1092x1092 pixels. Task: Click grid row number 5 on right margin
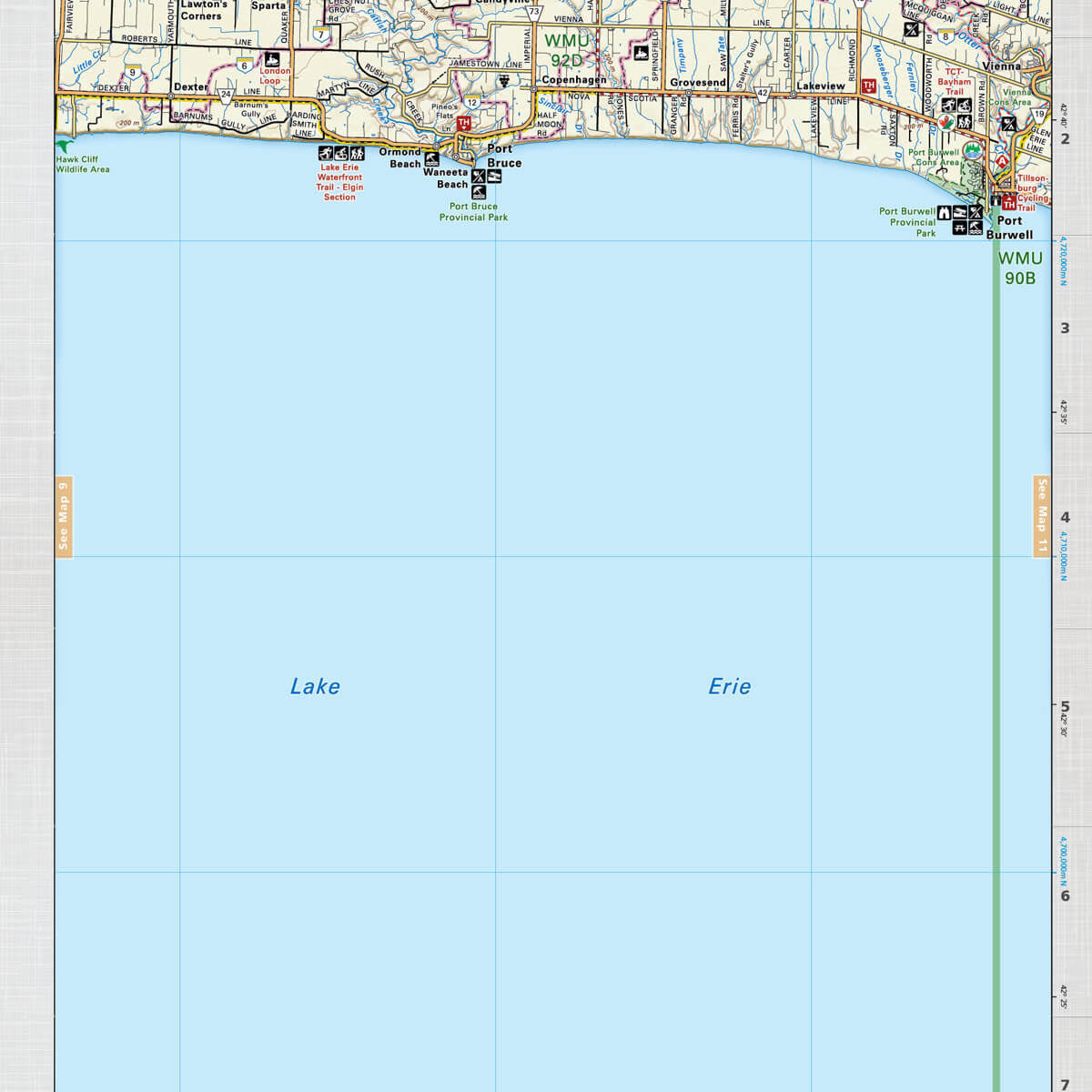(1065, 706)
